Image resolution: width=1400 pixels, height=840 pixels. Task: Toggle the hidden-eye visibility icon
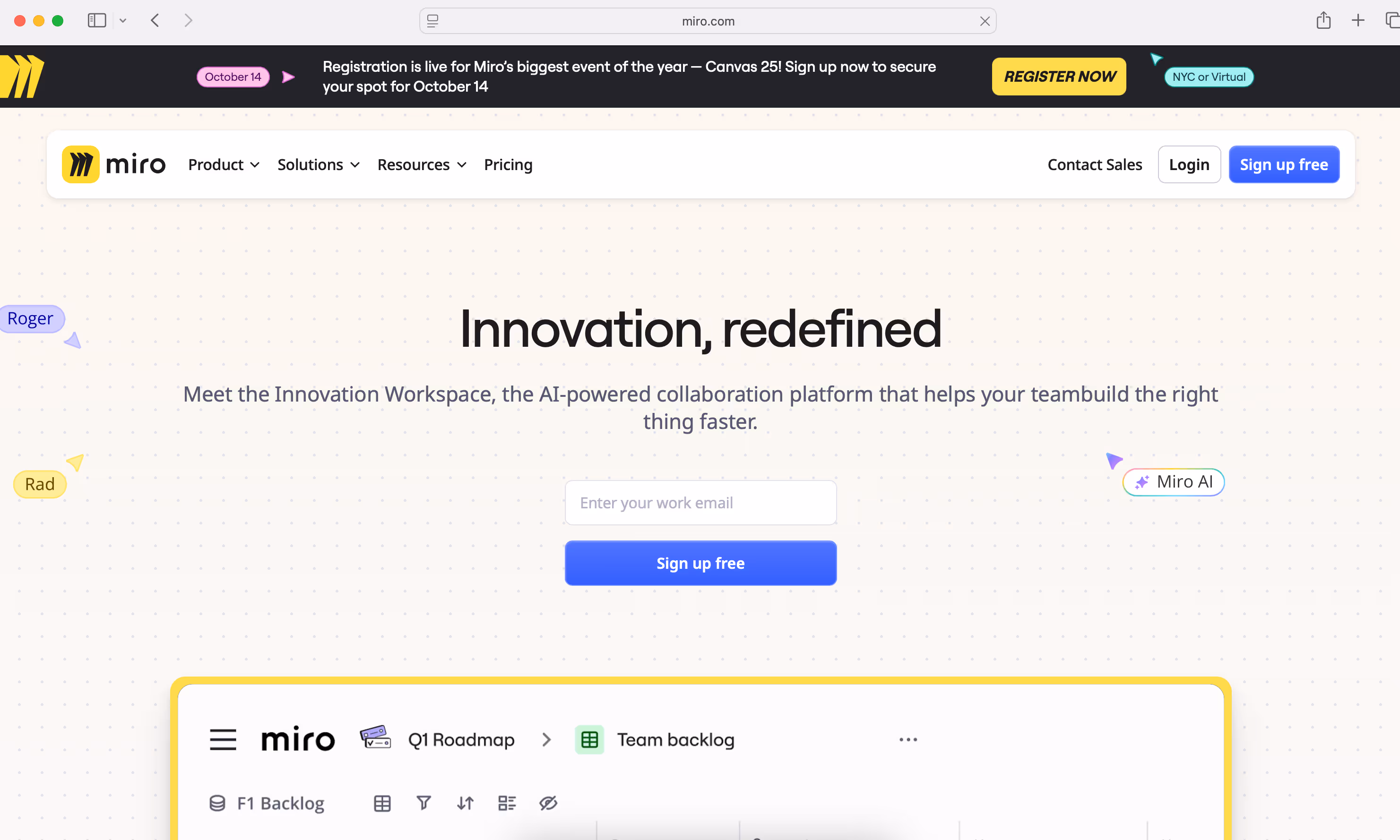pyautogui.click(x=548, y=803)
